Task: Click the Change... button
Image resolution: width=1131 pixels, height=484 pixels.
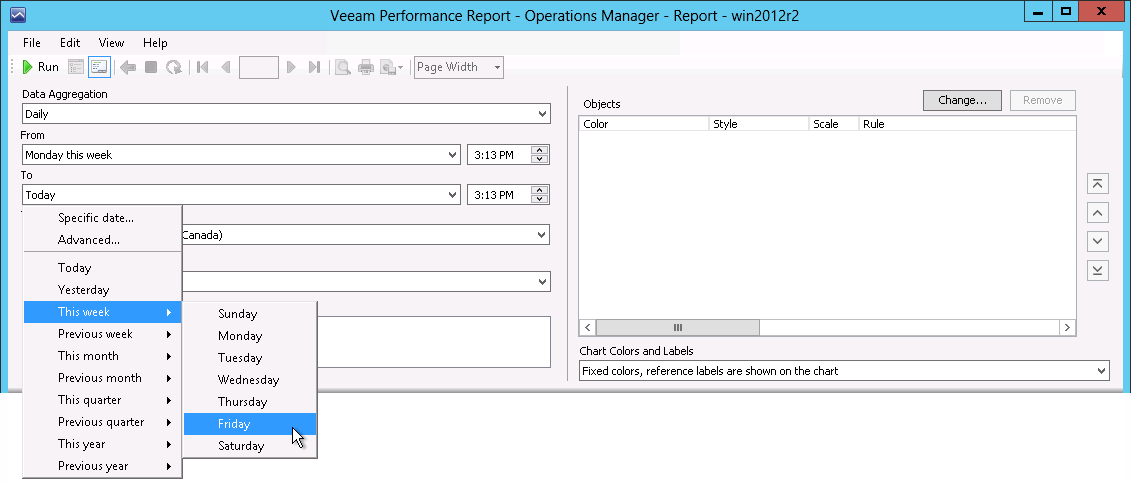Action: pos(962,100)
